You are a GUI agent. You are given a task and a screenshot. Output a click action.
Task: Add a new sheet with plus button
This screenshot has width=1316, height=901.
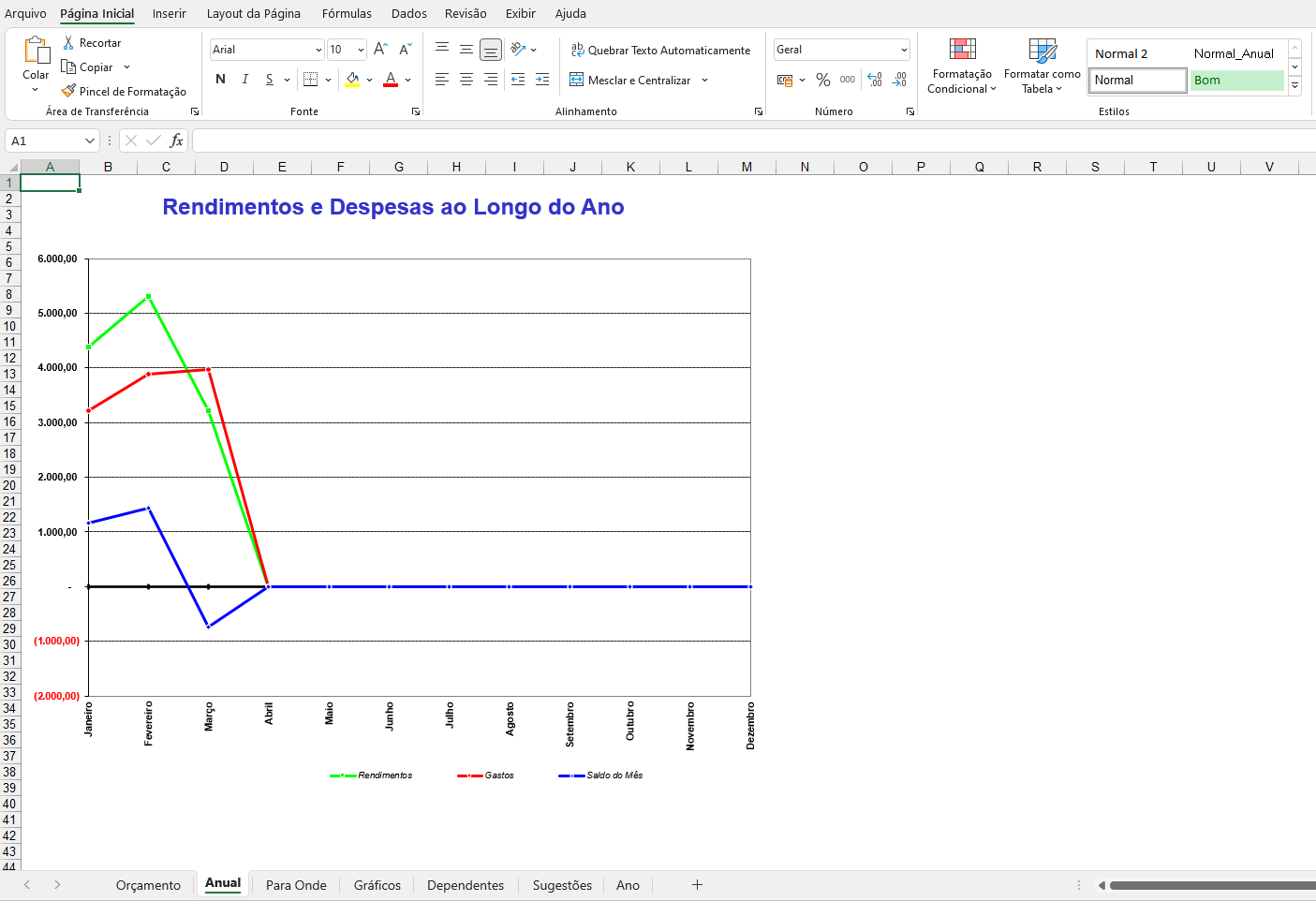697,885
